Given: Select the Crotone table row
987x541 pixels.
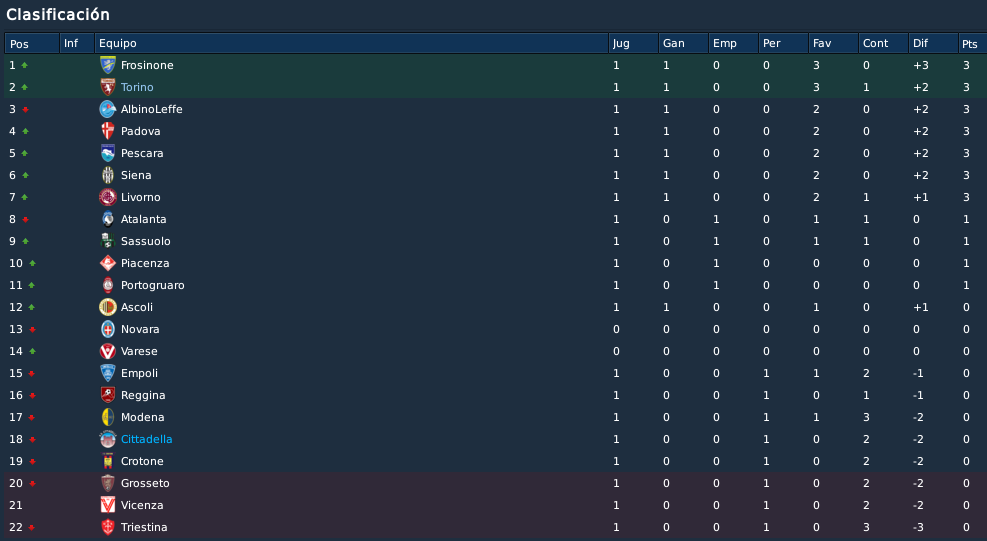Looking at the screenshot, I should pyautogui.click(x=495, y=461).
